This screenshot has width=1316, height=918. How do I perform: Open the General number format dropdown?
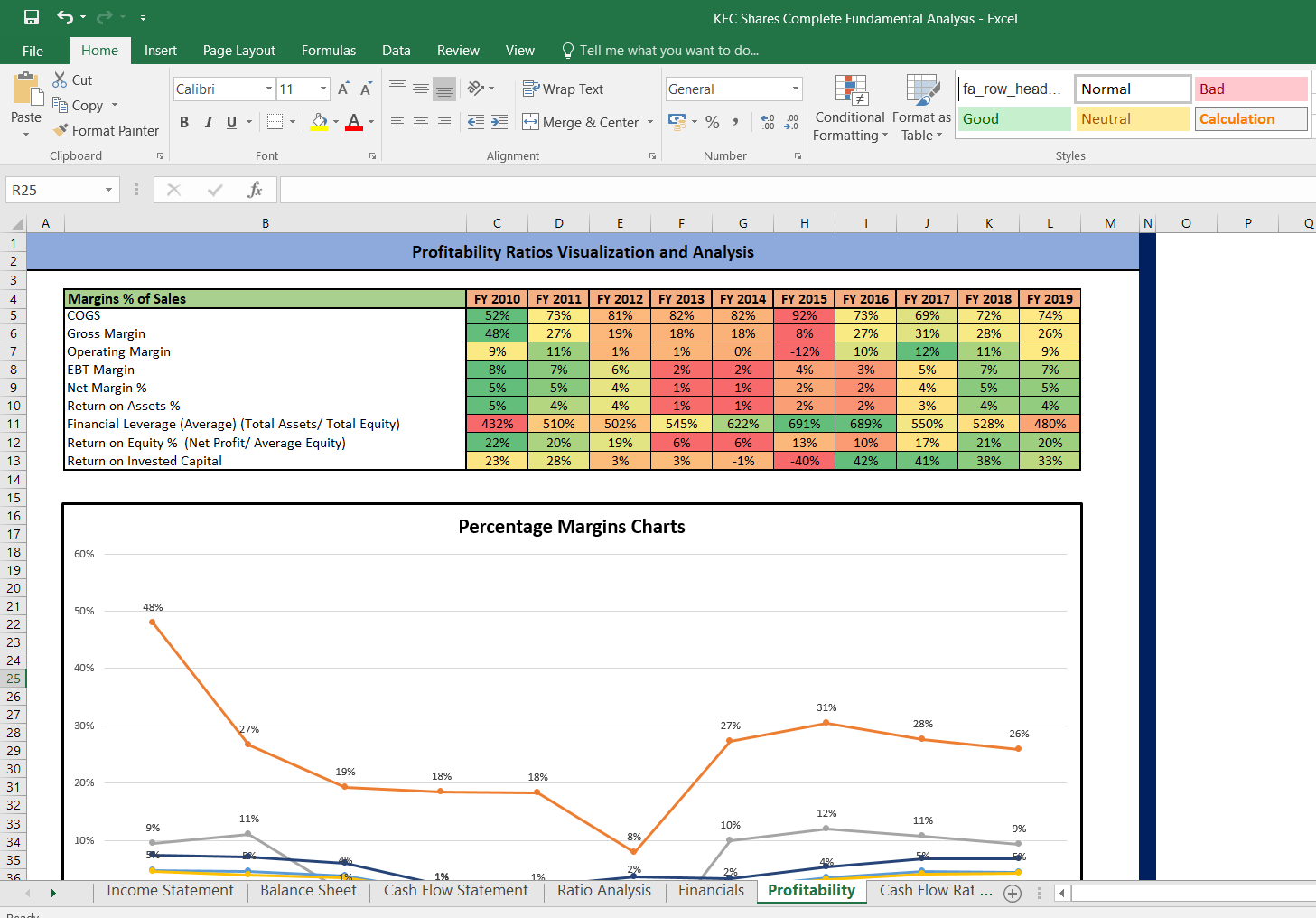coord(796,89)
